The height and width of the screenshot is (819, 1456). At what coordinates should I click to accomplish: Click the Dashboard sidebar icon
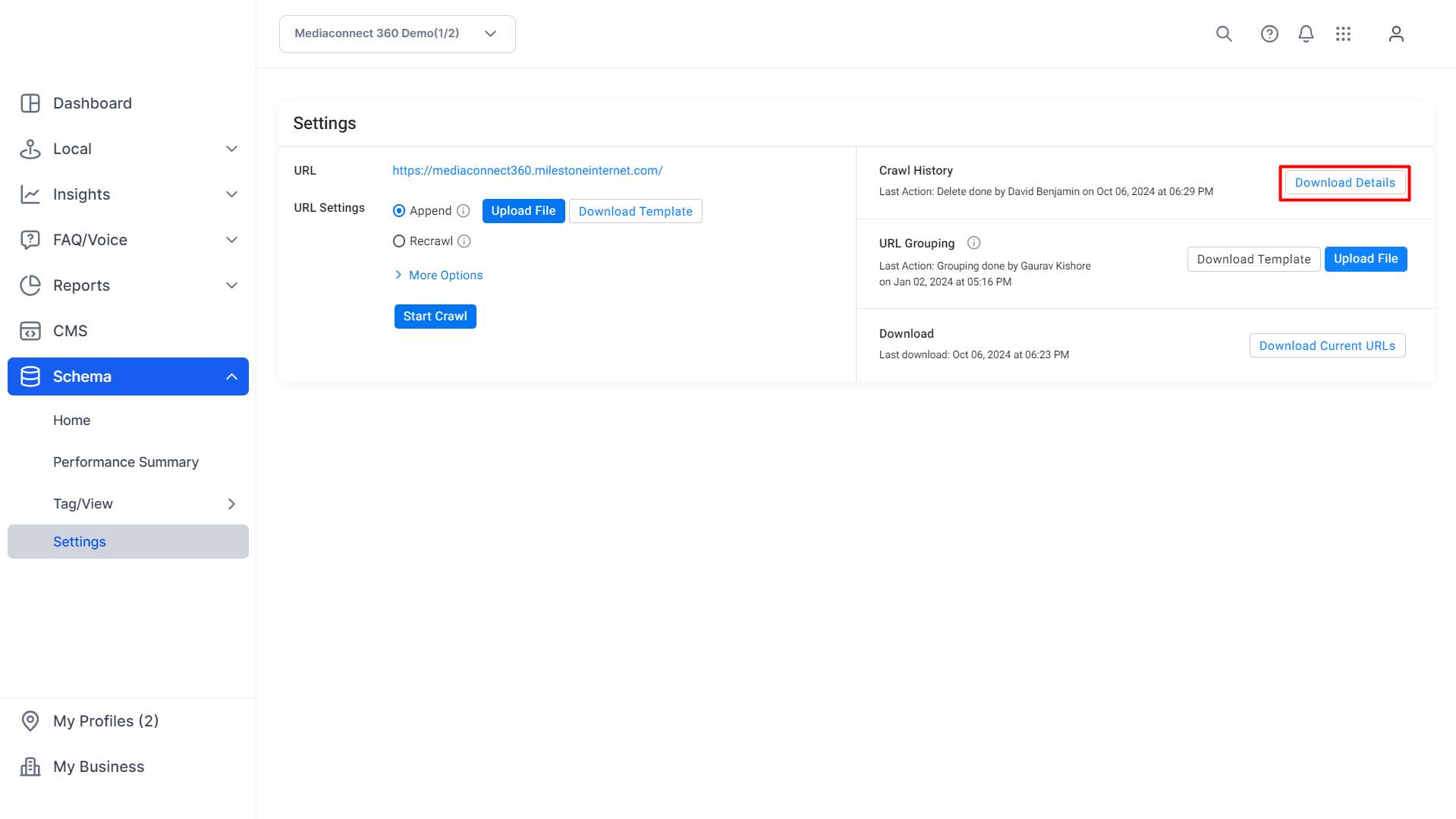coord(30,103)
